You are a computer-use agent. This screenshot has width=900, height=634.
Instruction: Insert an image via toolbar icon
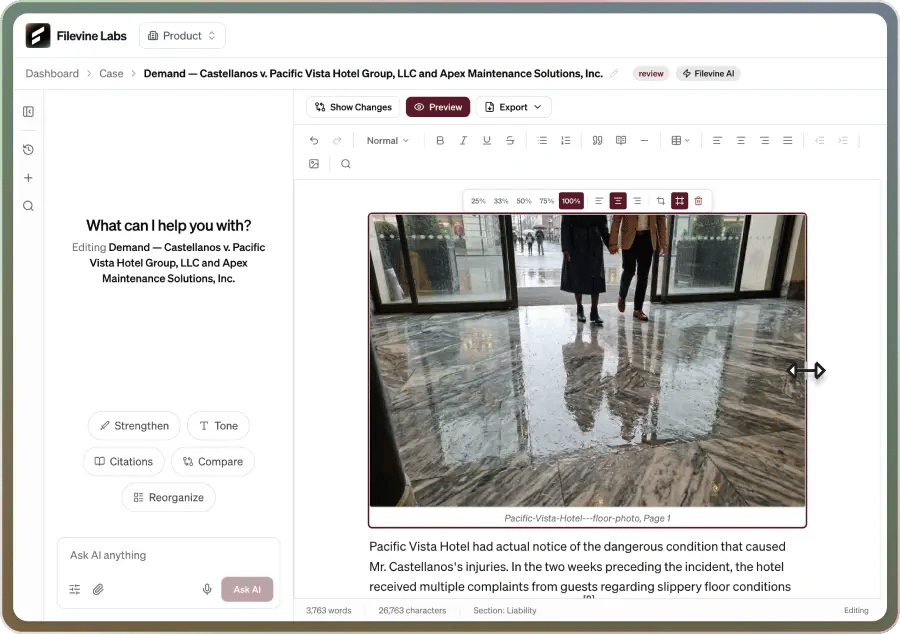pyautogui.click(x=314, y=164)
